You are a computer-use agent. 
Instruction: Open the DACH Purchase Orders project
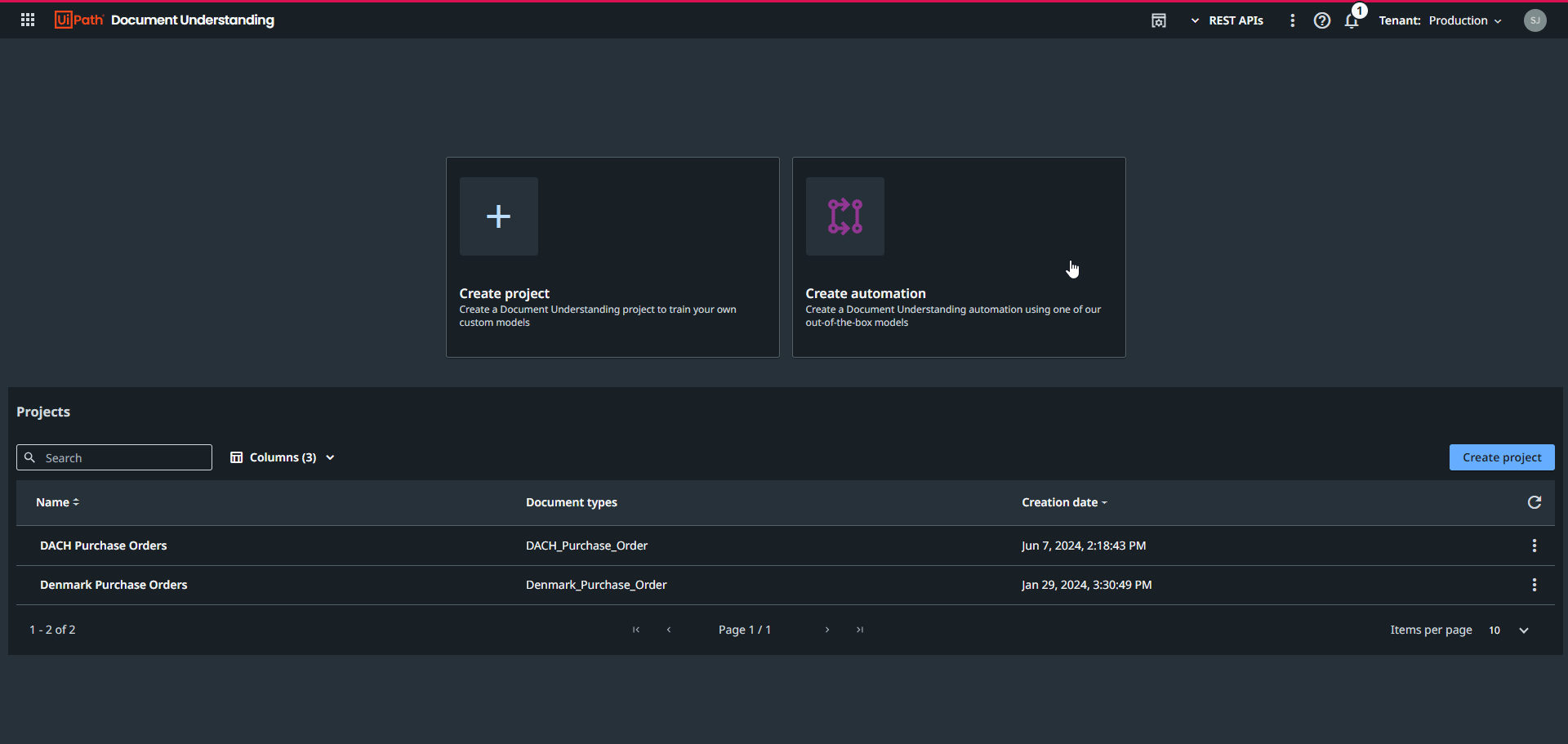[x=104, y=546]
